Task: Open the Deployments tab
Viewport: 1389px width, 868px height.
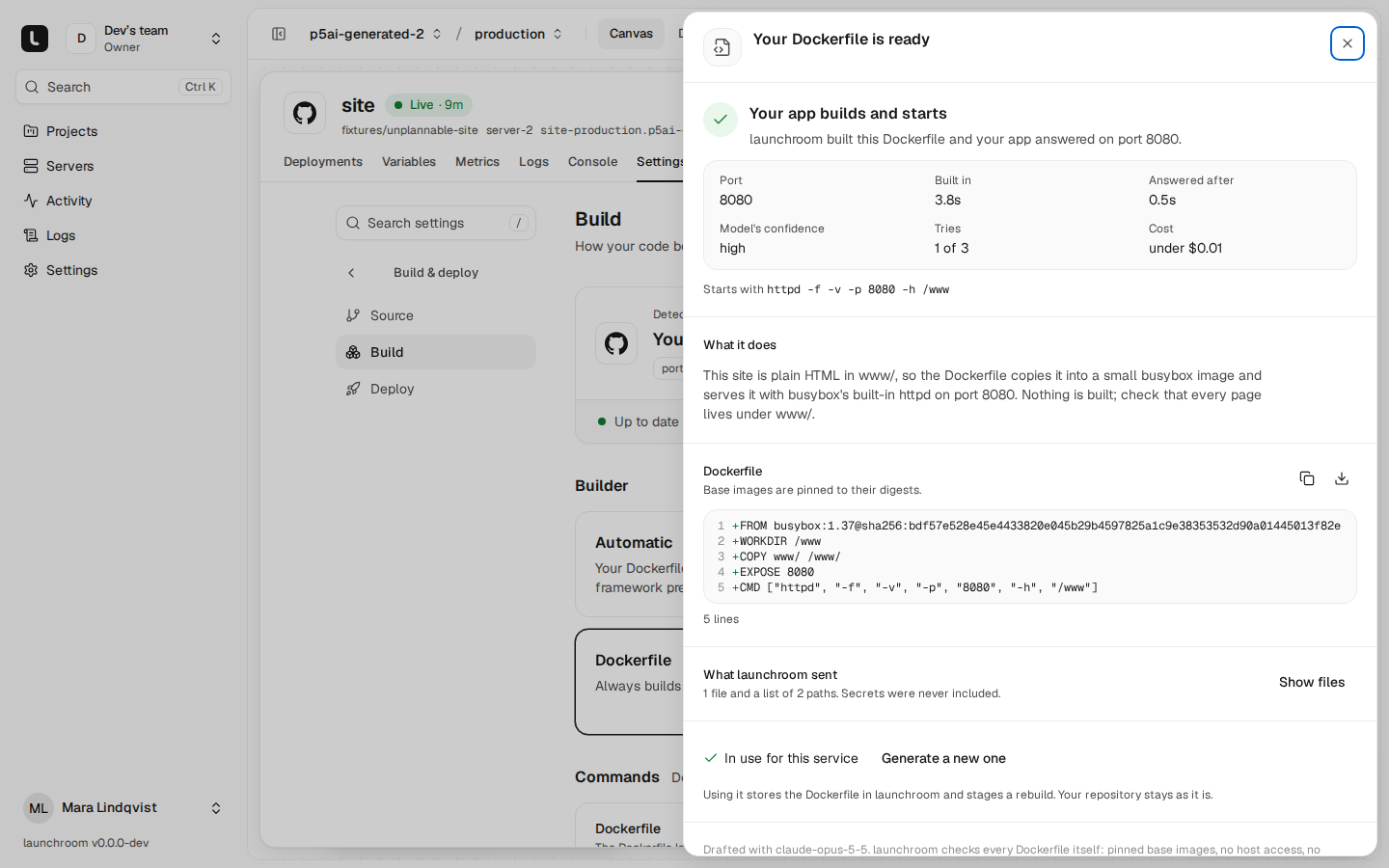Action: [323, 162]
